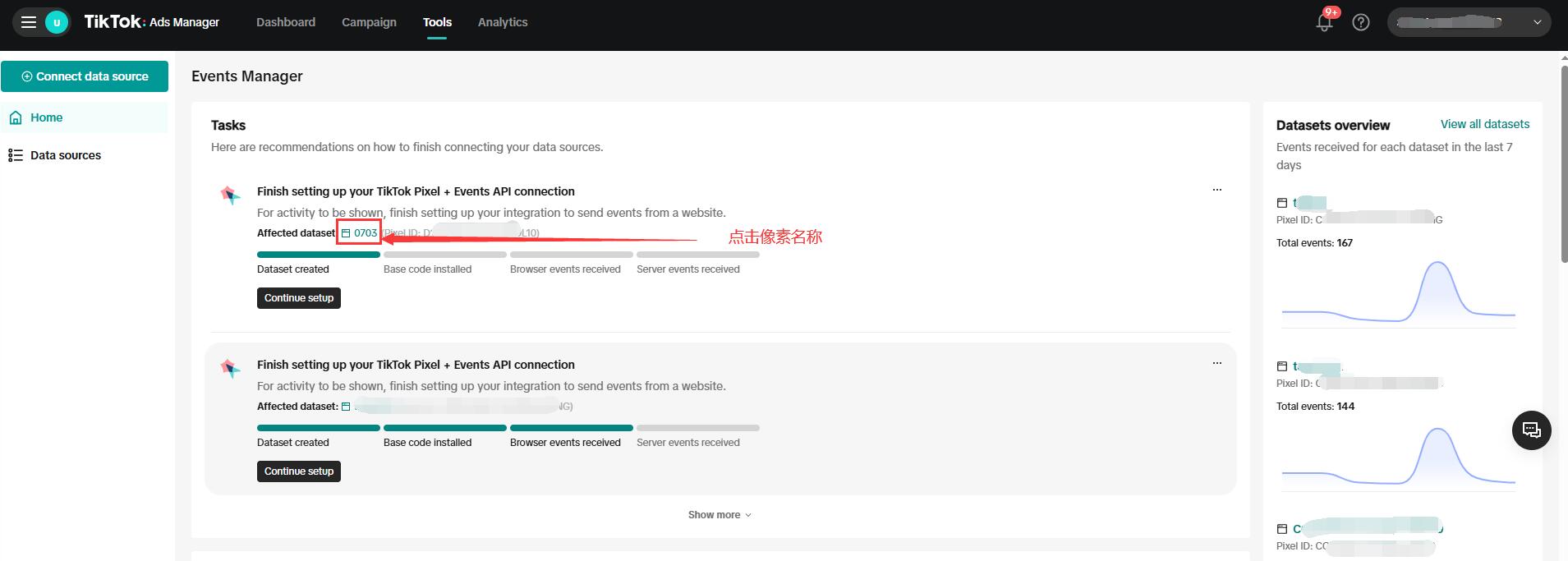Click dataset icon in second task's Affected dataset

[346, 407]
